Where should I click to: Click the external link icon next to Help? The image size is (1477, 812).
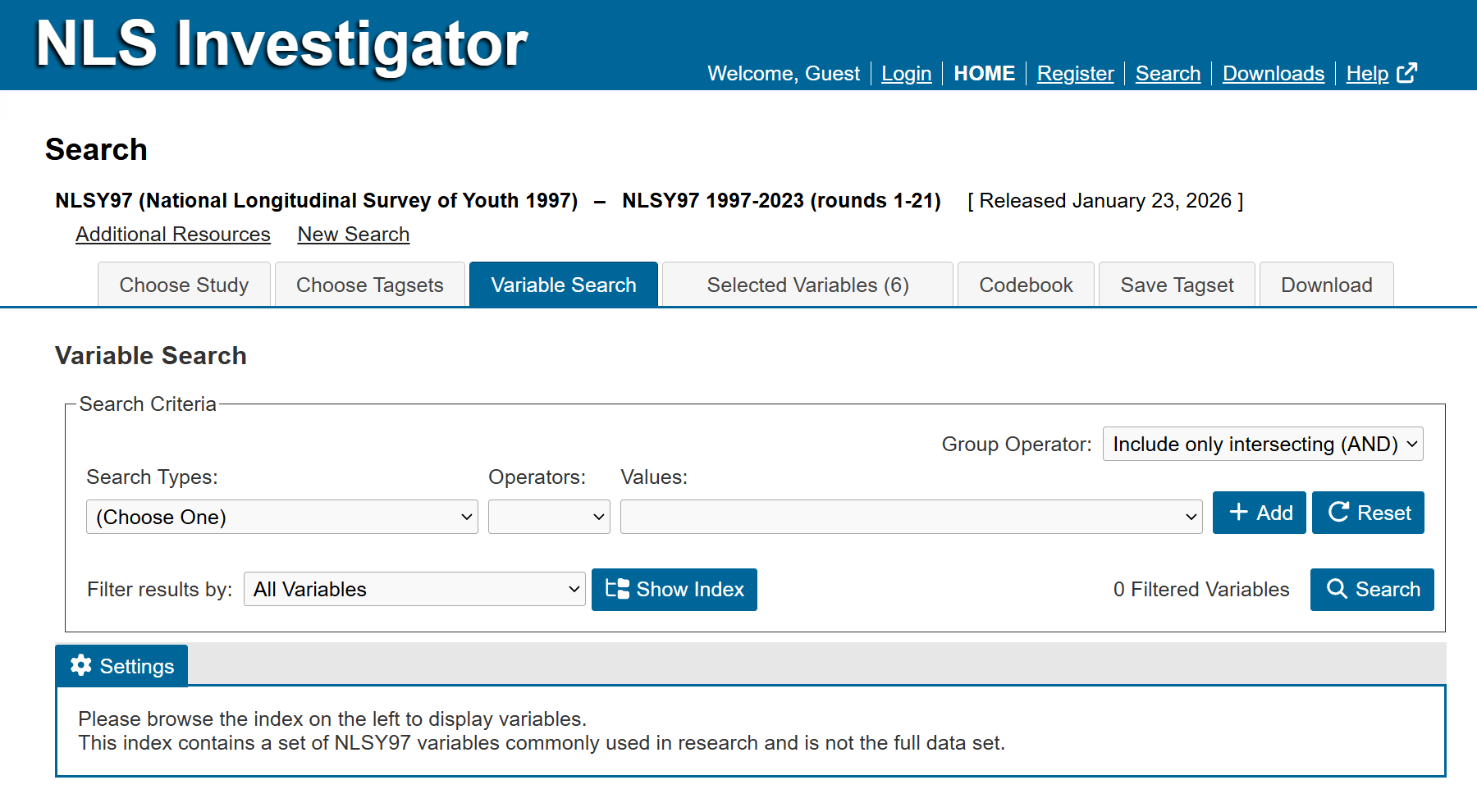point(1406,73)
